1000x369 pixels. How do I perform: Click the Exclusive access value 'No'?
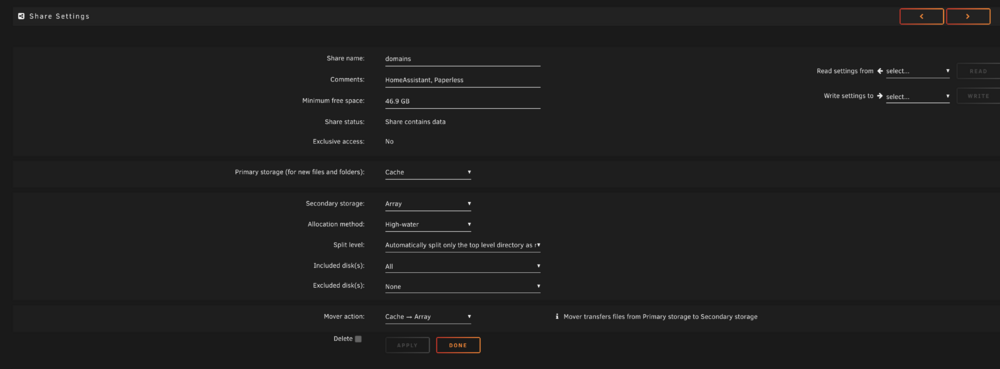pyautogui.click(x=389, y=141)
